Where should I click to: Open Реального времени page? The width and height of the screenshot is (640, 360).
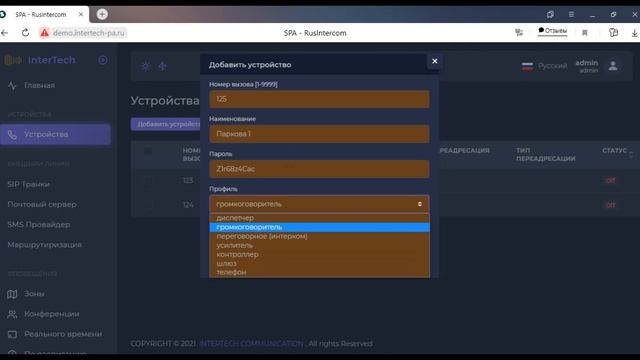63,334
